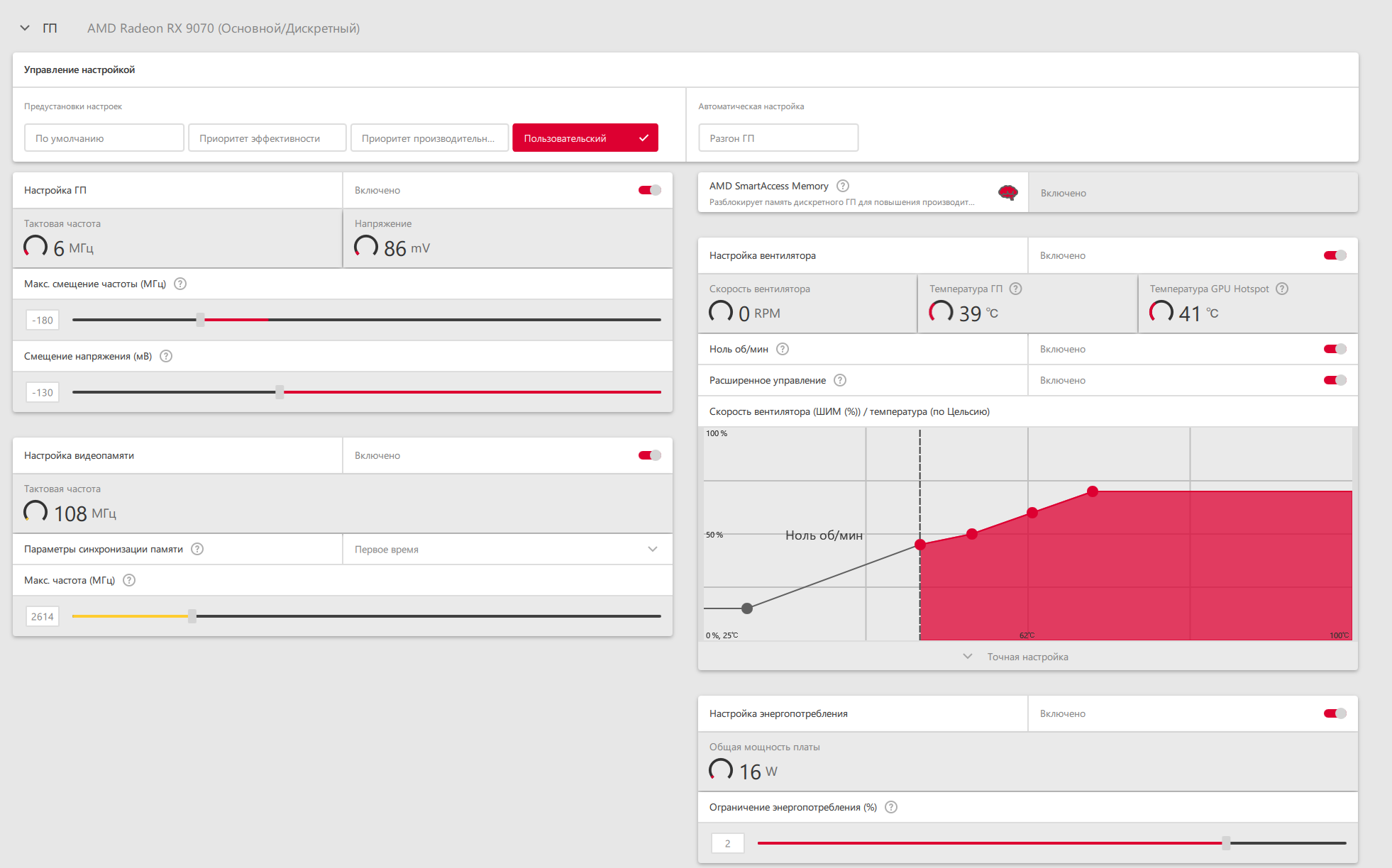Click help icon for Параметры синхронизации памяти

click(197, 549)
